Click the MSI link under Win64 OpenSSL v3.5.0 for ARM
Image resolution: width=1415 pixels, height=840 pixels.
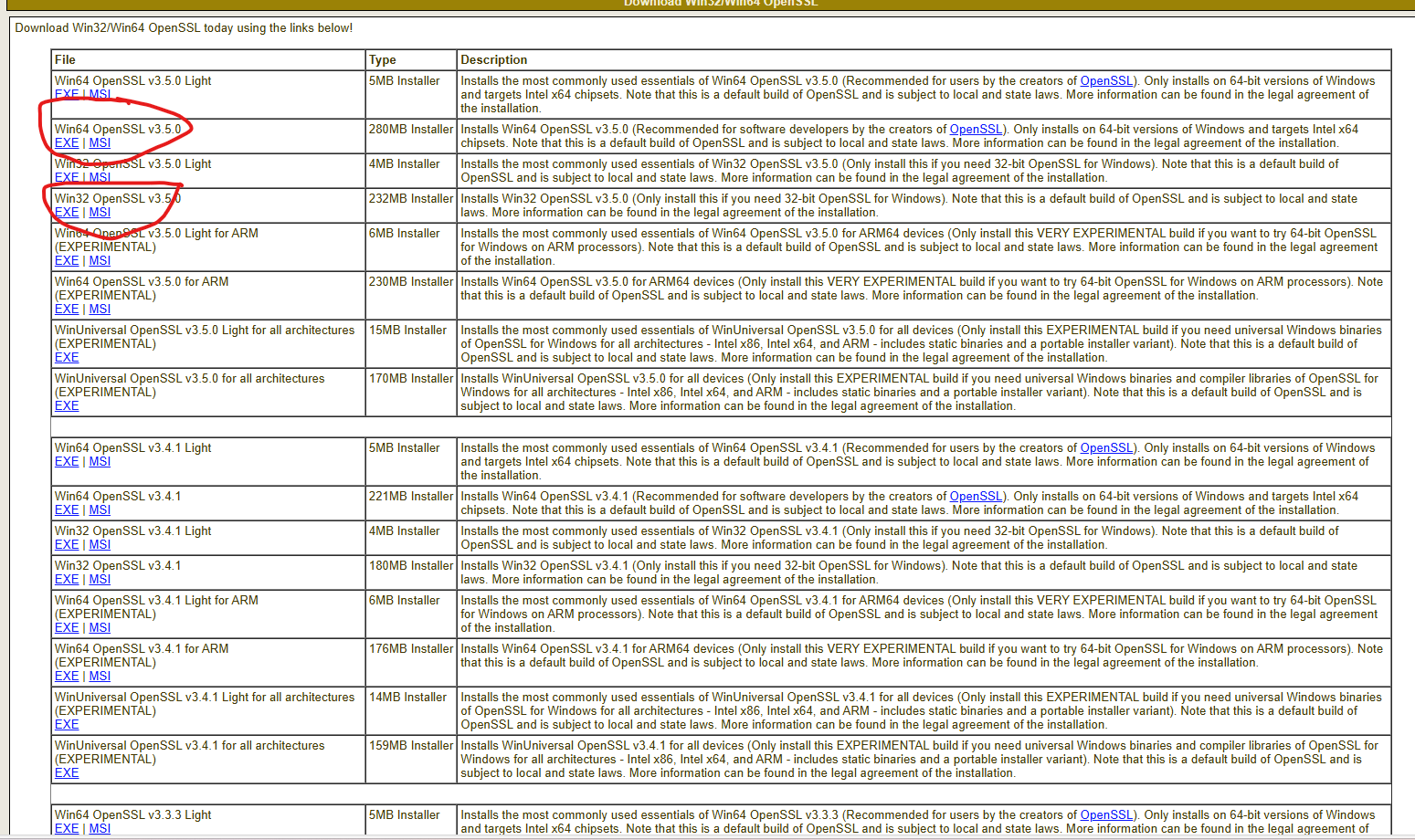tap(100, 309)
